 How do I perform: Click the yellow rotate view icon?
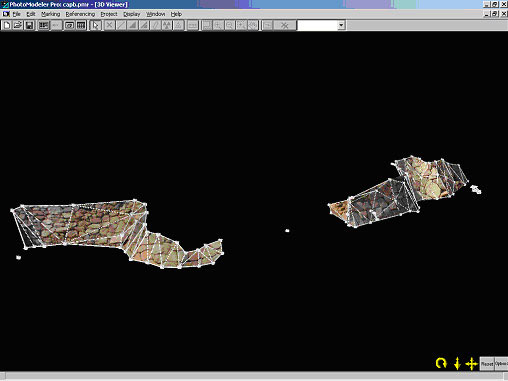[x=441, y=363]
